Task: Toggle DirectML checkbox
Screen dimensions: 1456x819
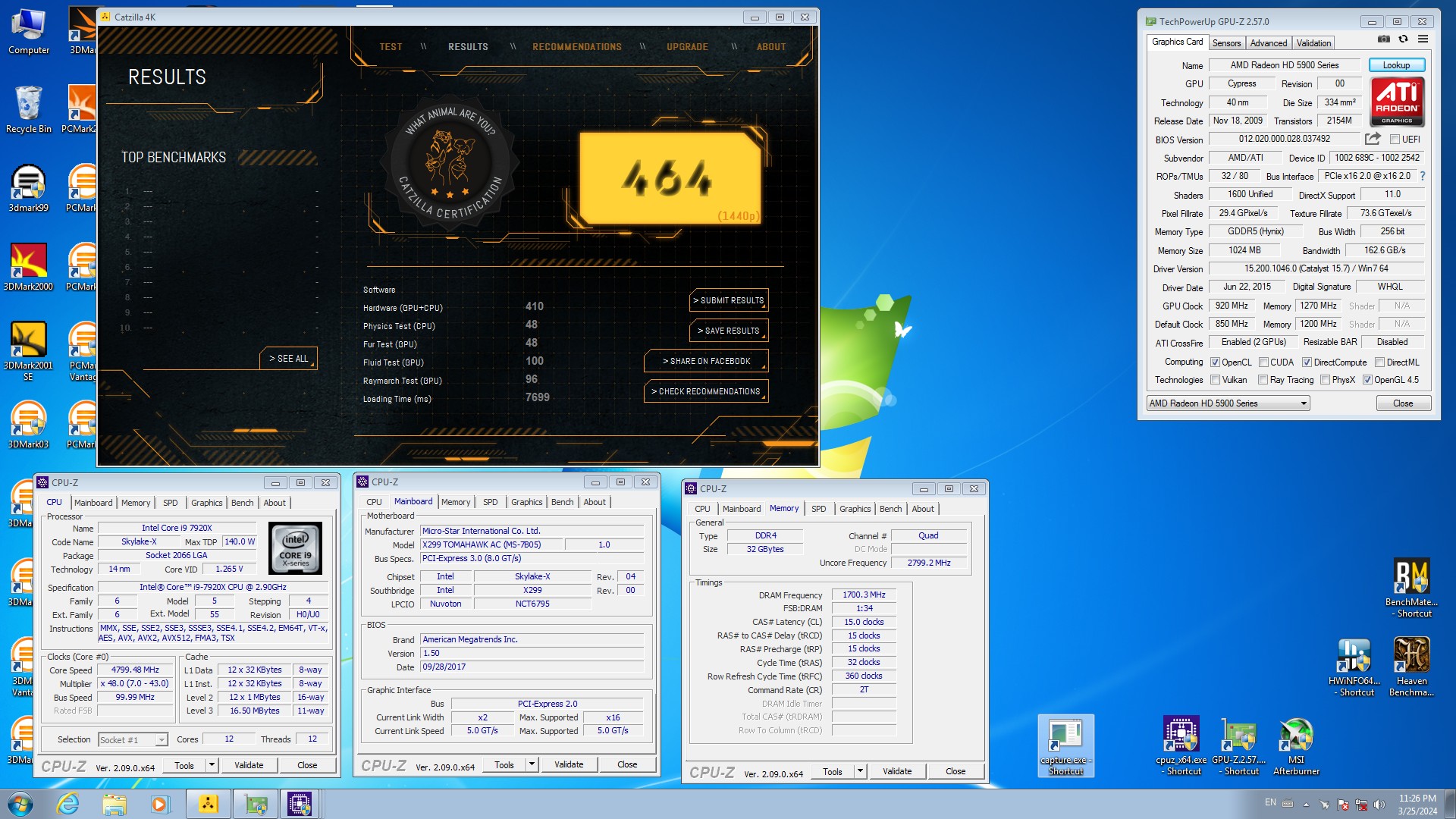Action: click(x=1380, y=362)
